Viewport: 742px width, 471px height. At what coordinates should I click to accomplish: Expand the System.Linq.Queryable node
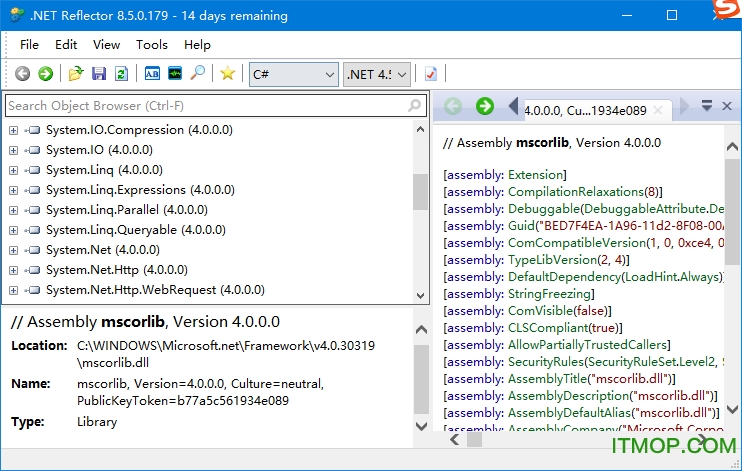(x=13, y=230)
